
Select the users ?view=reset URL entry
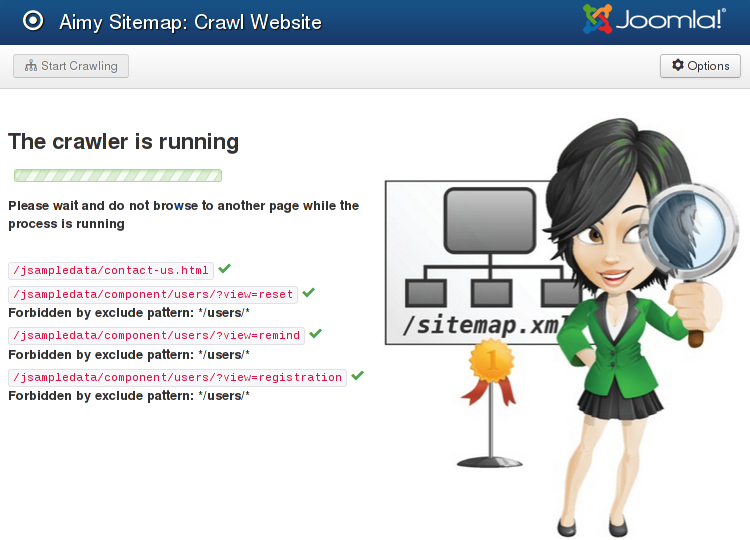153,295
